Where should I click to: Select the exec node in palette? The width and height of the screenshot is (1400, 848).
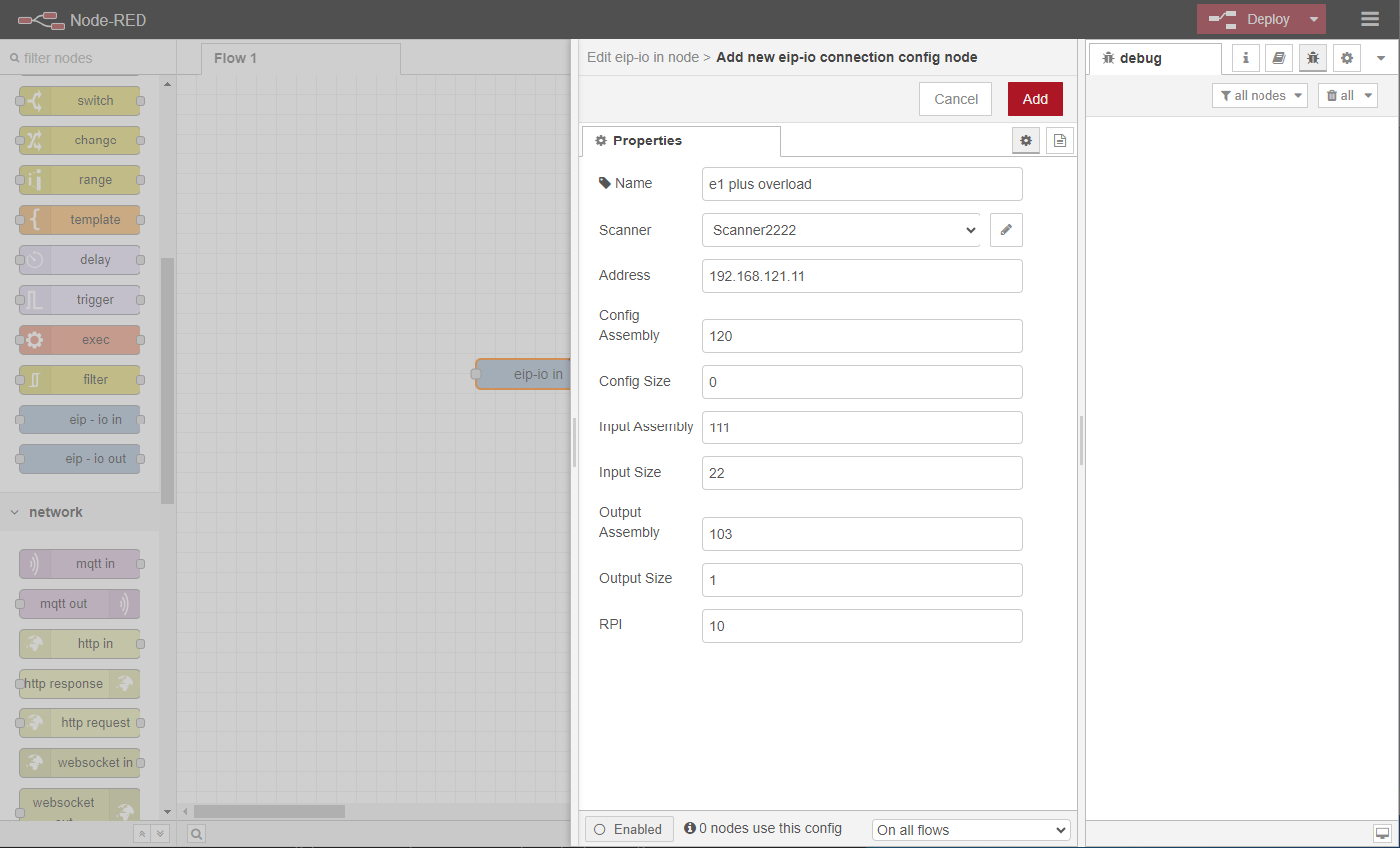80,340
